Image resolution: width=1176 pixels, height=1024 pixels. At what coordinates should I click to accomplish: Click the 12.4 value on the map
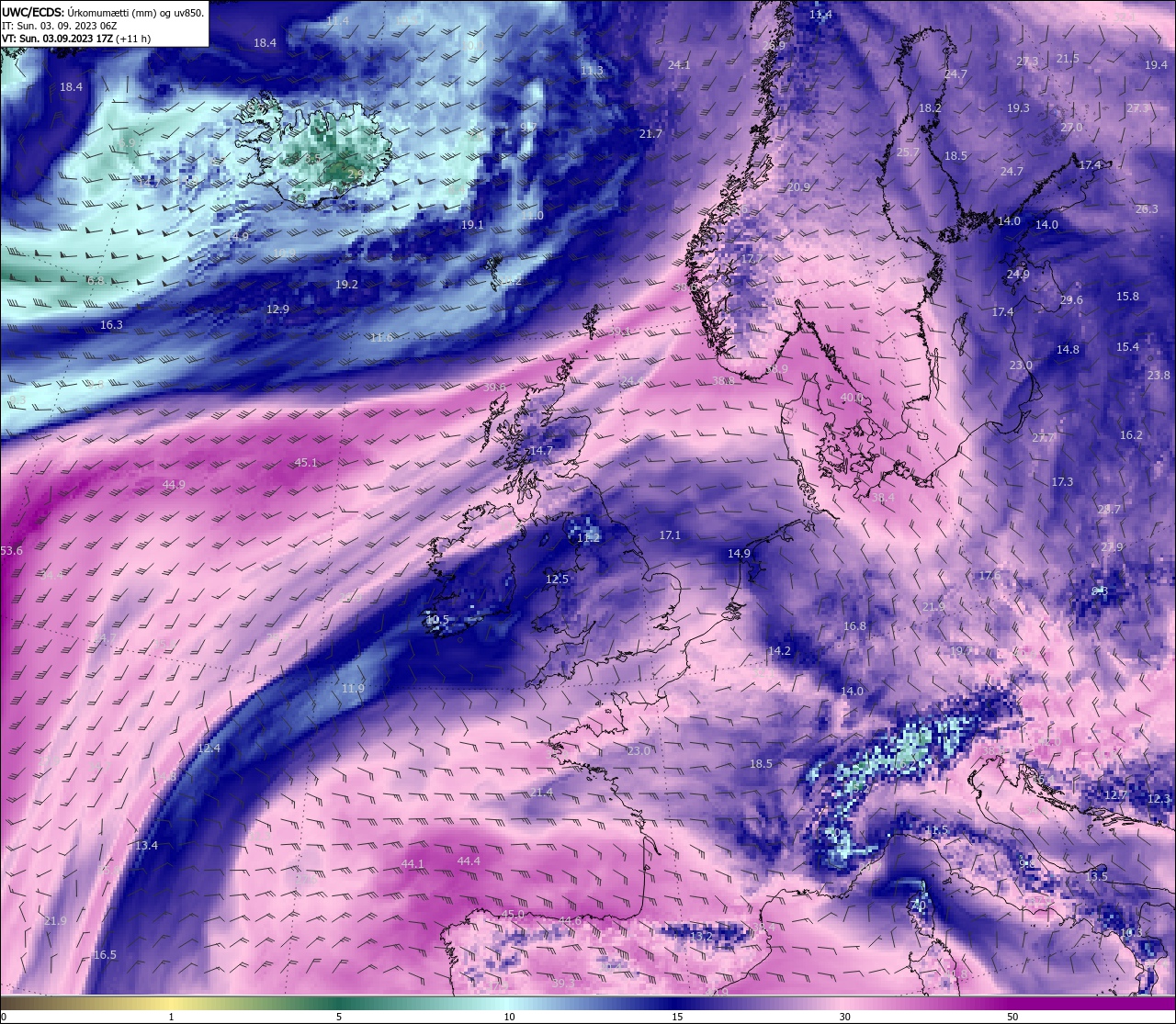[209, 749]
